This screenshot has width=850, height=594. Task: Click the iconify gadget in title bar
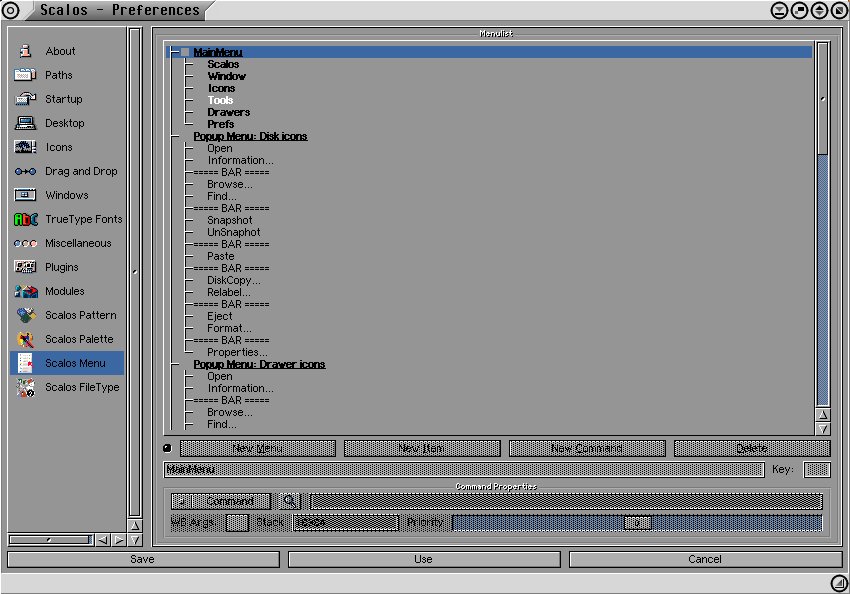point(779,10)
